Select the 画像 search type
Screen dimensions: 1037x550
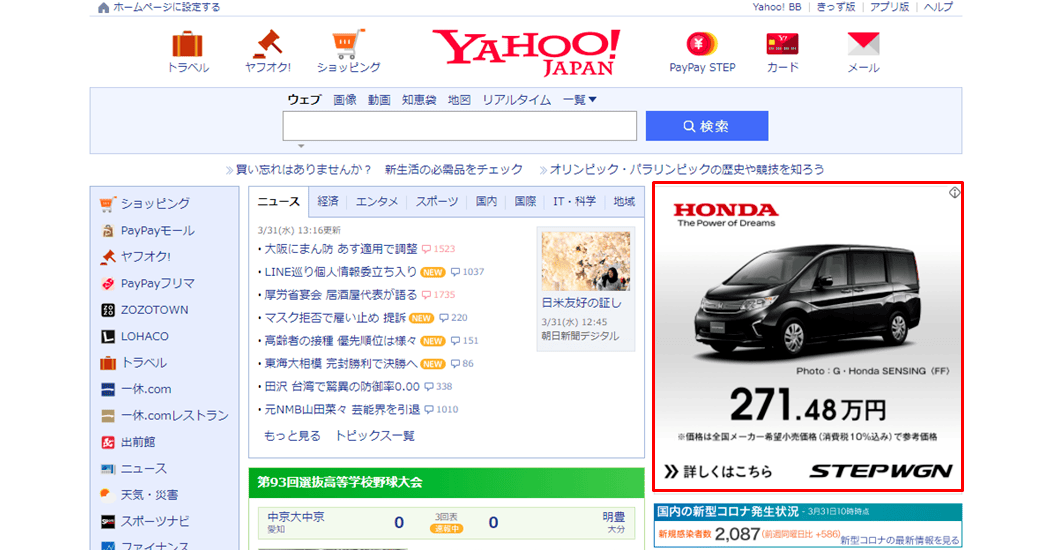pos(345,100)
